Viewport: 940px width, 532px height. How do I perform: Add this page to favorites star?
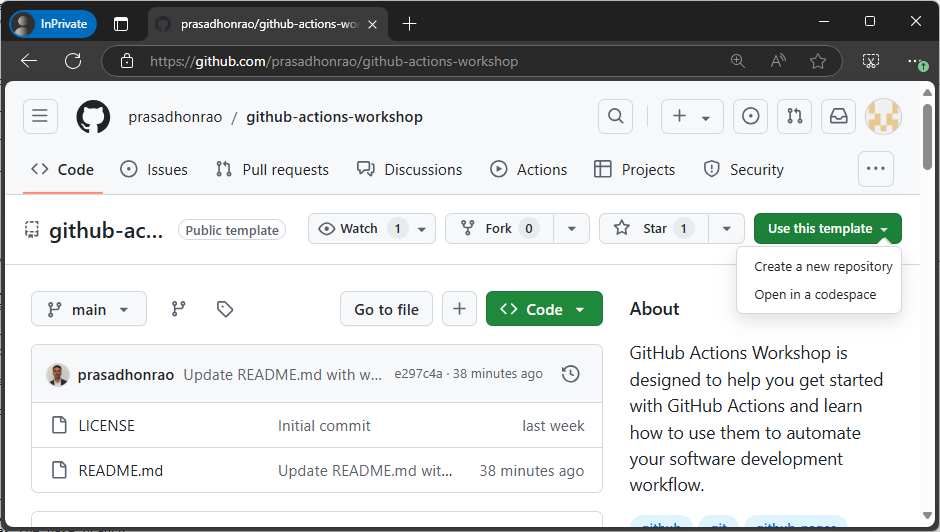click(x=818, y=61)
